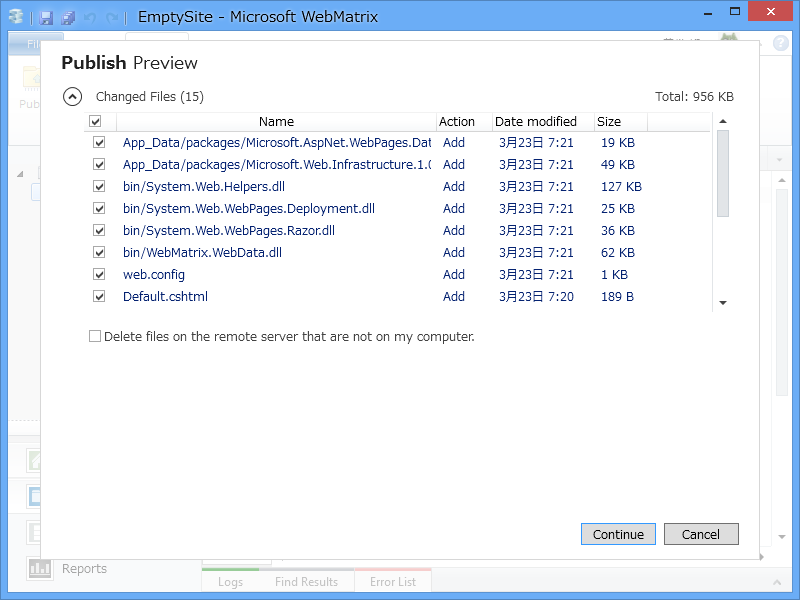Click the Redo icon in title bar

112,18
